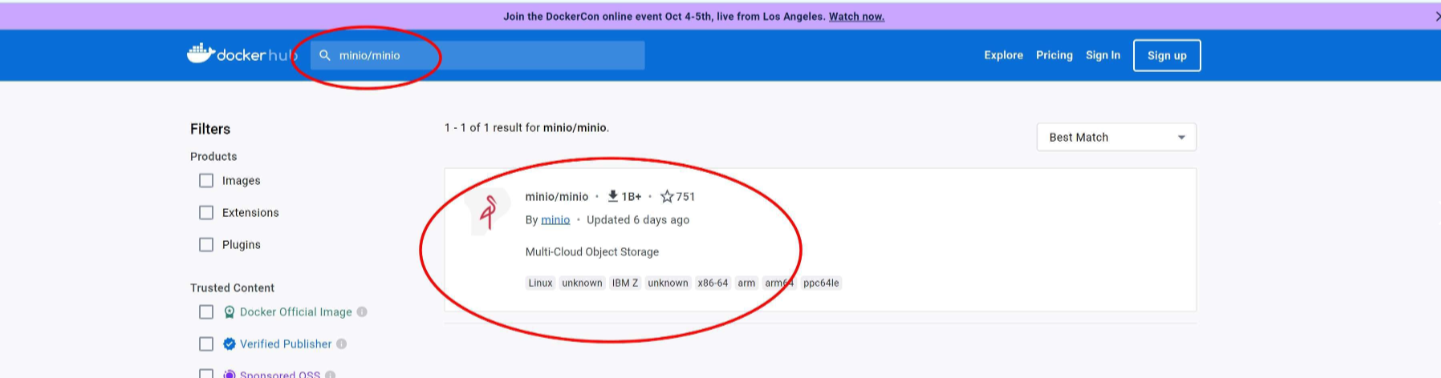The height and width of the screenshot is (378, 1441).
Task: Click the Updated 6 days ago text
Action: coord(638,220)
